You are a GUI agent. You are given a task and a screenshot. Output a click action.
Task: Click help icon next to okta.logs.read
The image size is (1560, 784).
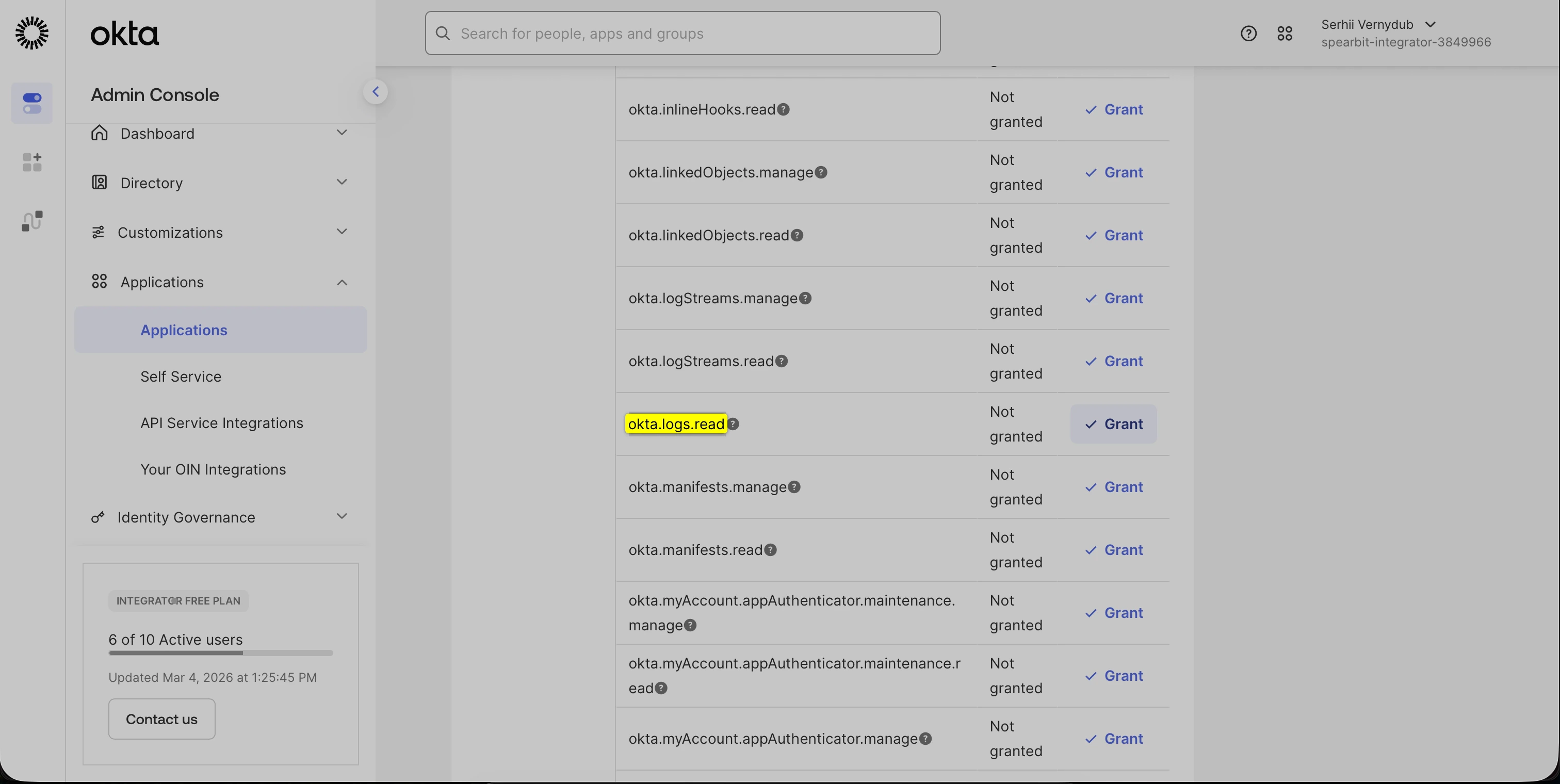[x=734, y=424]
